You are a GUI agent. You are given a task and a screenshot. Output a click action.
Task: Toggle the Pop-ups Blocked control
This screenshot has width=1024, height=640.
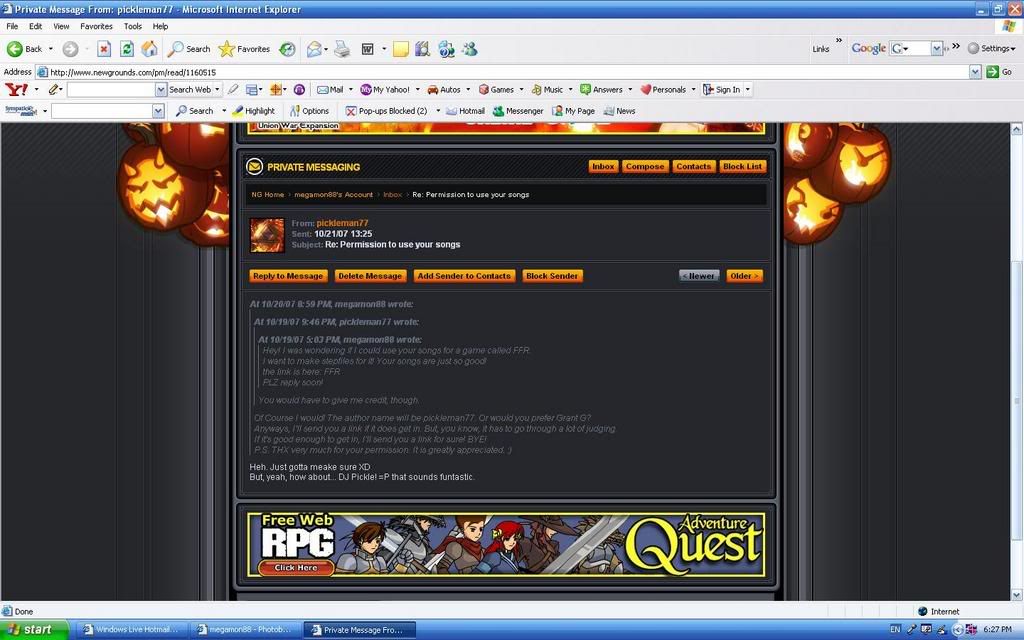click(386, 111)
